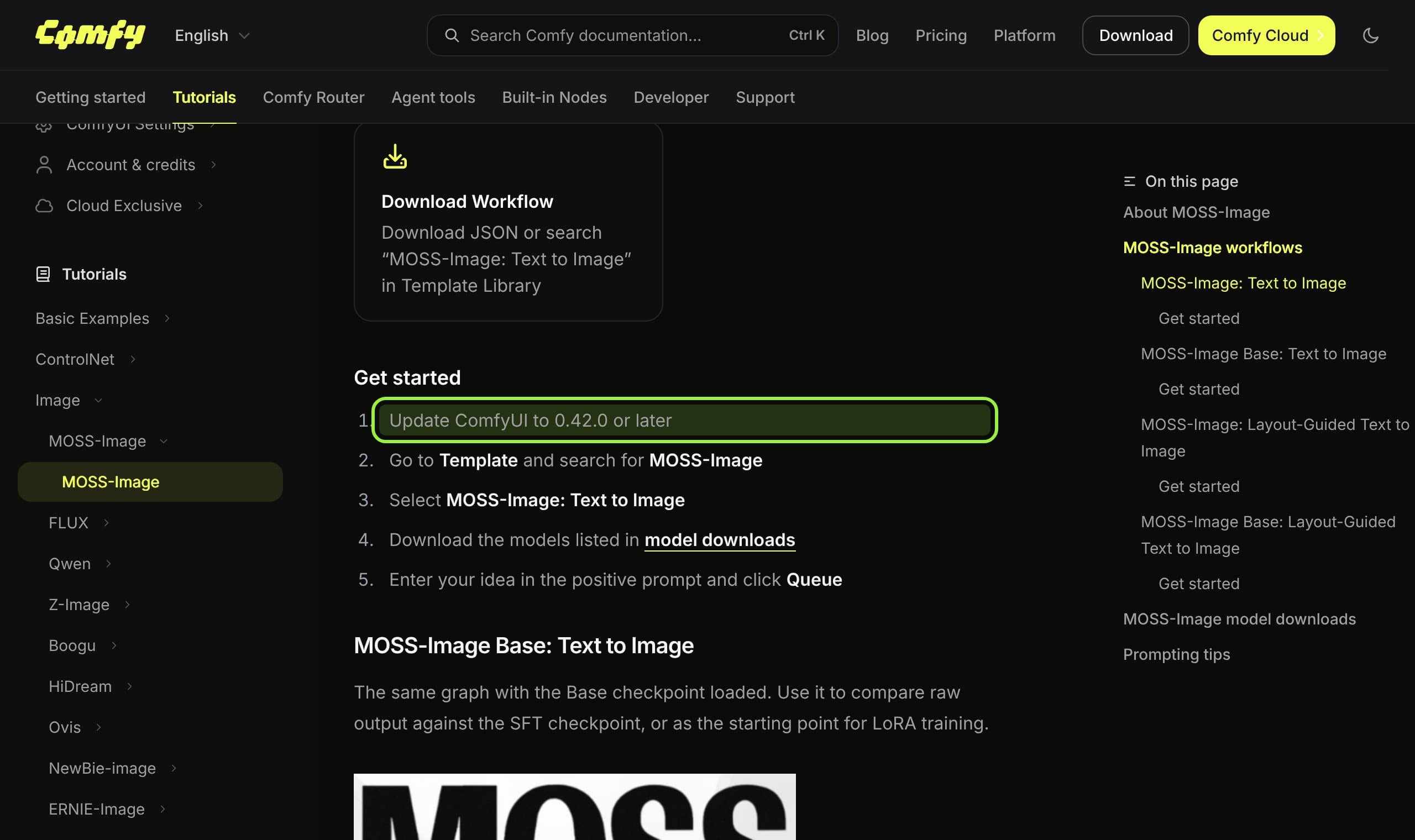Open the Pricing link
1415x840 pixels.
[941, 35]
